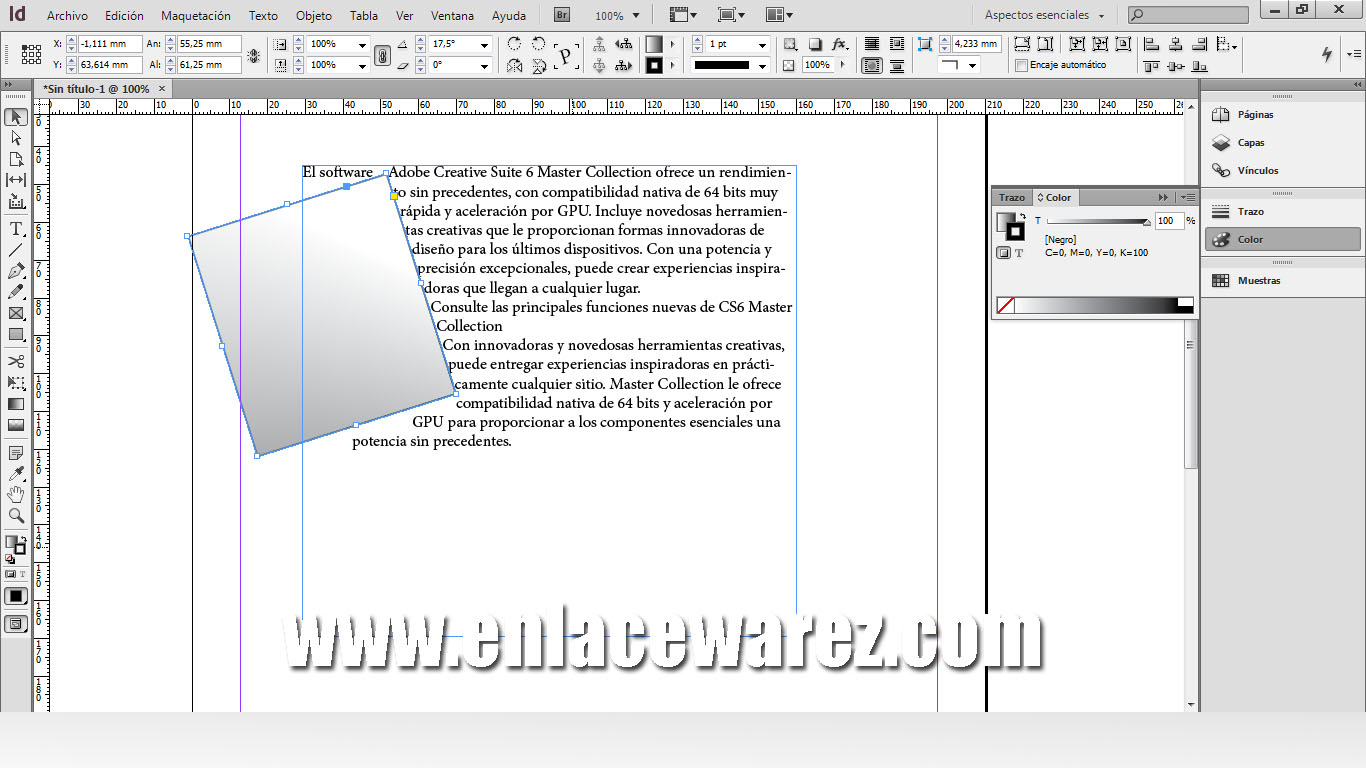The image size is (1366, 768).
Task: Click the flip horizontal icon
Action: tap(515, 66)
